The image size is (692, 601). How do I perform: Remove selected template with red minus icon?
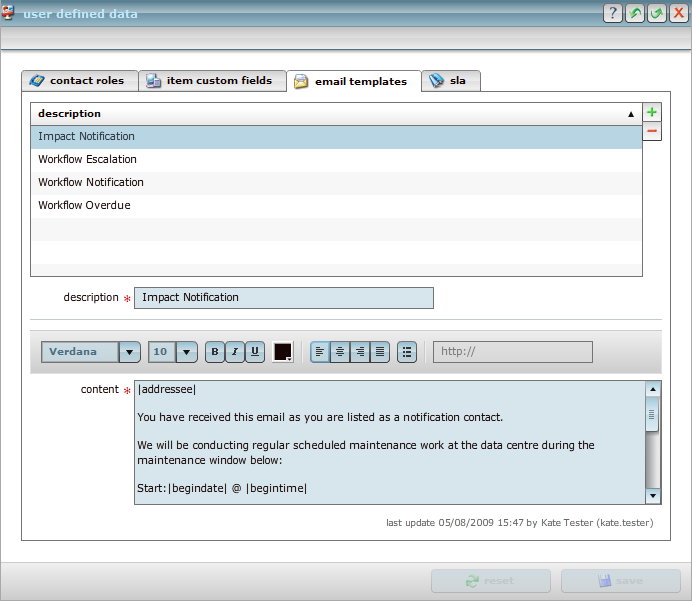652,131
